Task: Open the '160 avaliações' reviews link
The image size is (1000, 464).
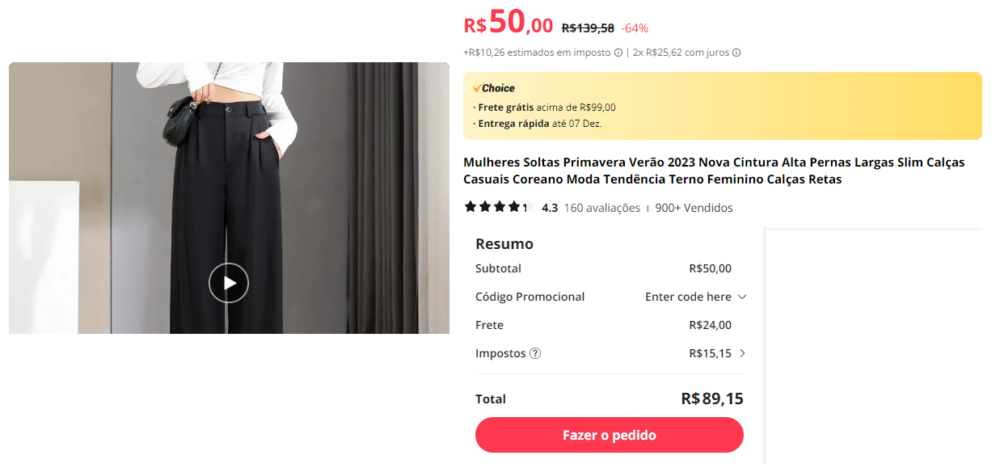Action: tap(602, 208)
